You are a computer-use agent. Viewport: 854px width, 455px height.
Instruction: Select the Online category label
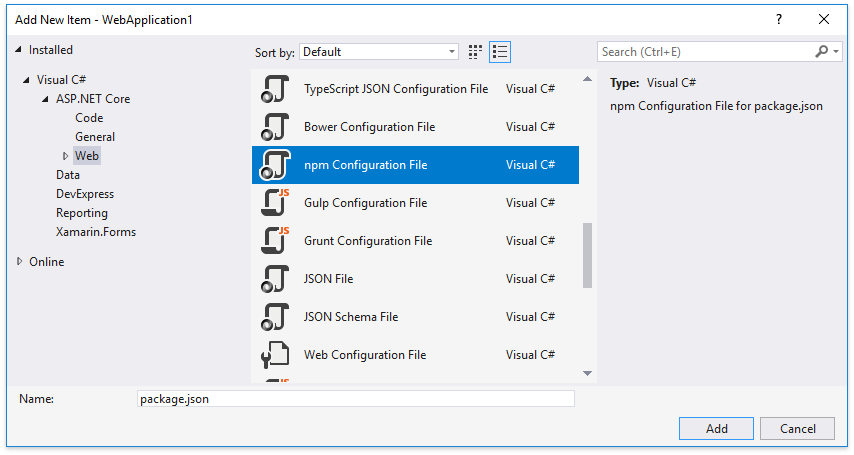coord(47,262)
